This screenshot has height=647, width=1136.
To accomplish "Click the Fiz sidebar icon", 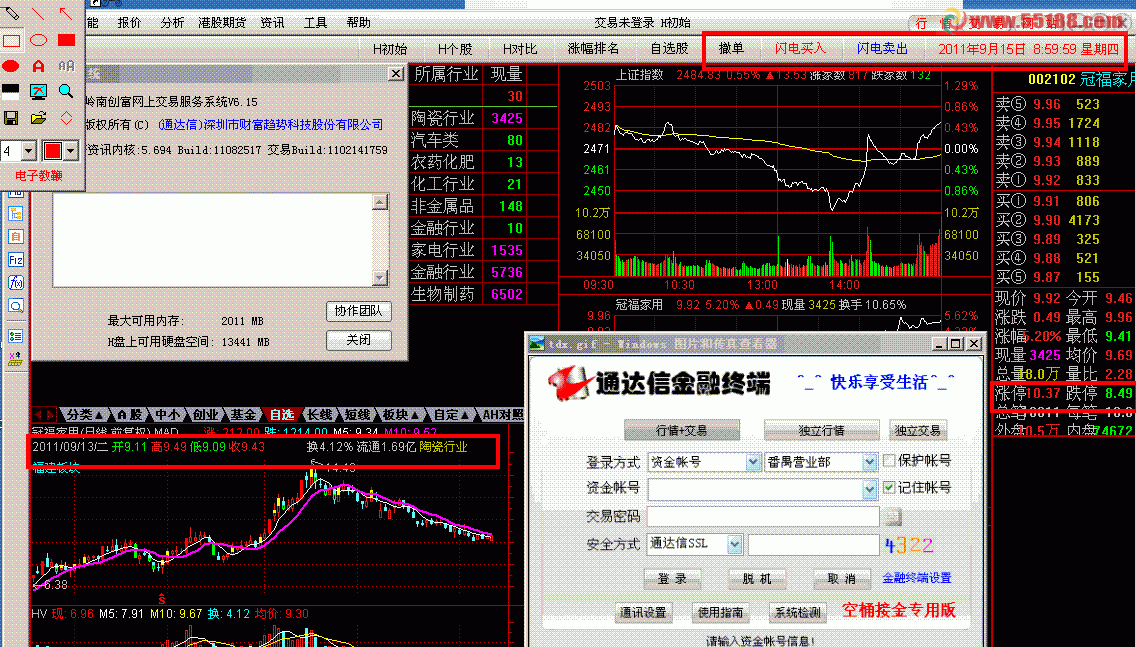I will click(x=15, y=260).
